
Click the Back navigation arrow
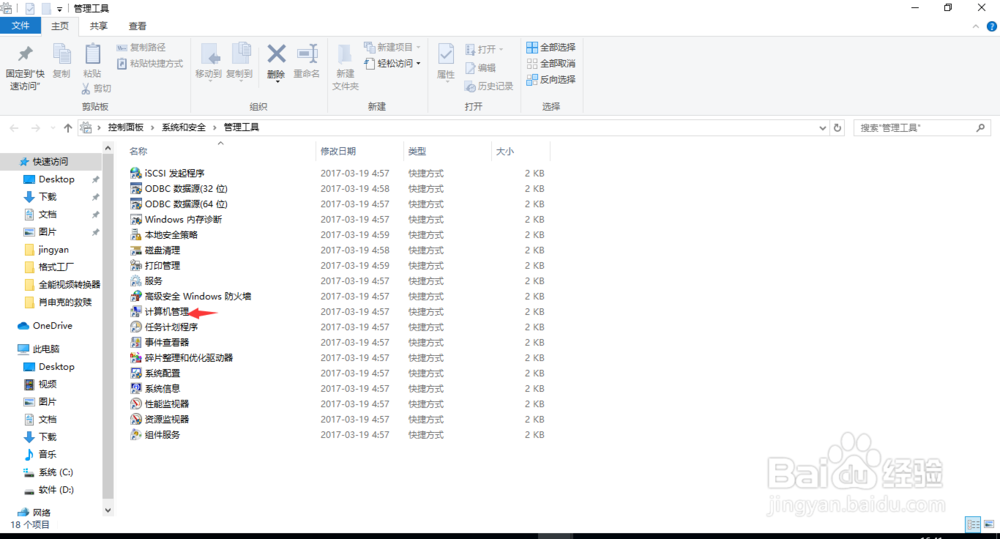(14, 128)
